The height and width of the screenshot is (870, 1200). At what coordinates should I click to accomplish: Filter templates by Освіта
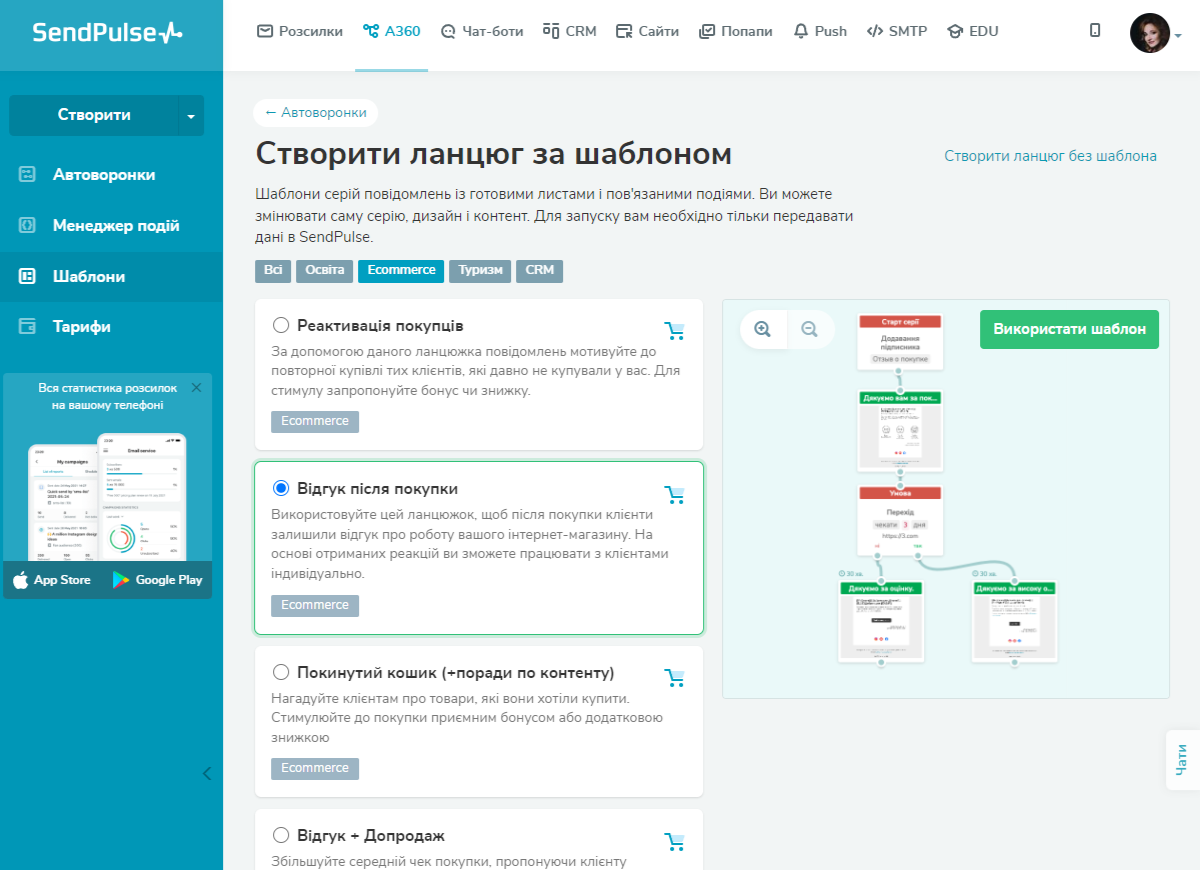pos(325,271)
